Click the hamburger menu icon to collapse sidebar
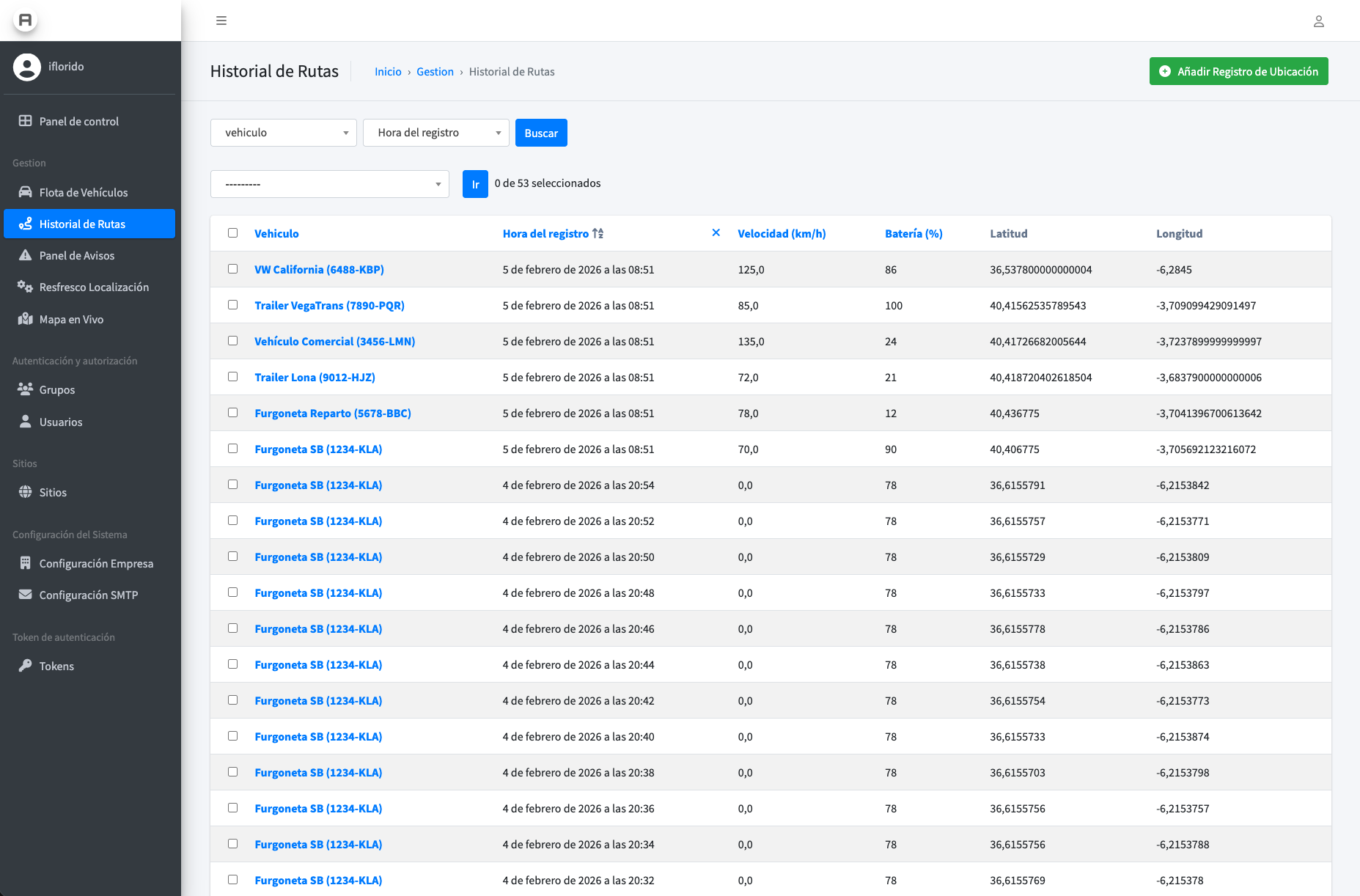This screenshot has width=1360, height=896. tap(221, 21)
